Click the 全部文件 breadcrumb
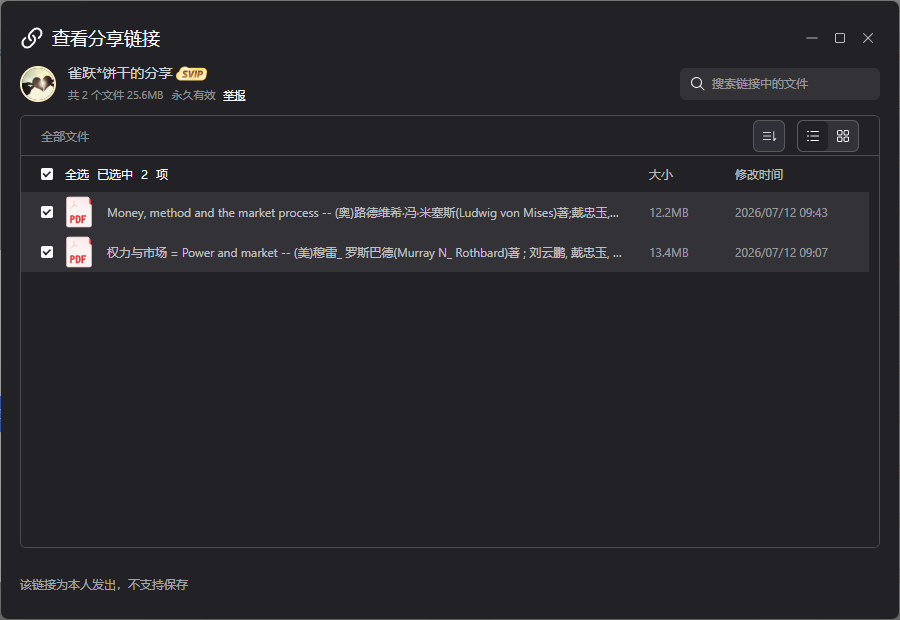 point(65,137)
